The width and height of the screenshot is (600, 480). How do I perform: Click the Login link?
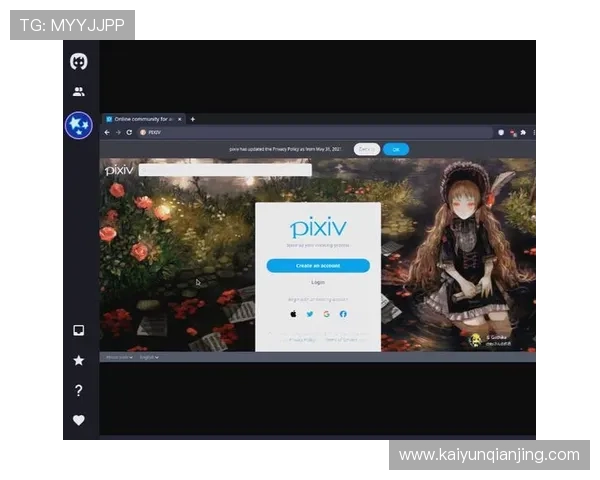(x=318, y=282)
